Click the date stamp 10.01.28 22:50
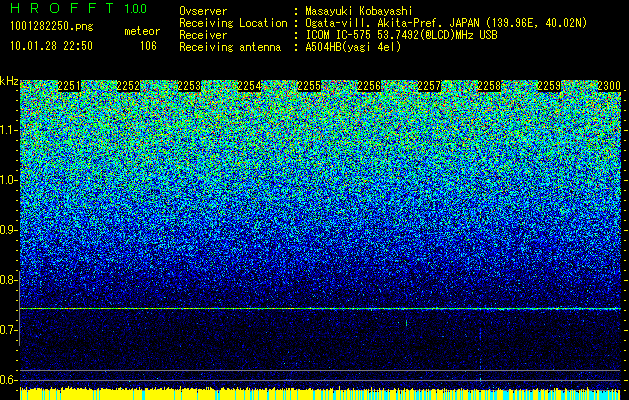The height and width of the screenshot is (400, 629). (51, 46)
